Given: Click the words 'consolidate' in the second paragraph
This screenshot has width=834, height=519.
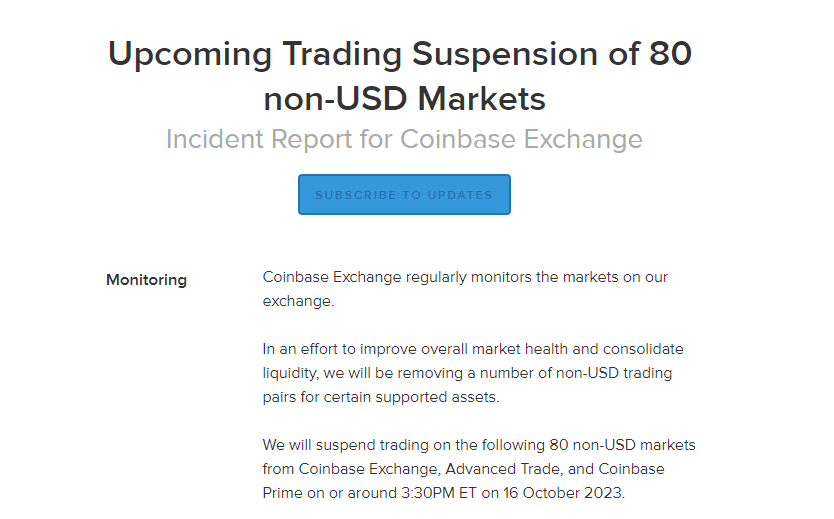Looking at the screenshot, I should [643, 349].
